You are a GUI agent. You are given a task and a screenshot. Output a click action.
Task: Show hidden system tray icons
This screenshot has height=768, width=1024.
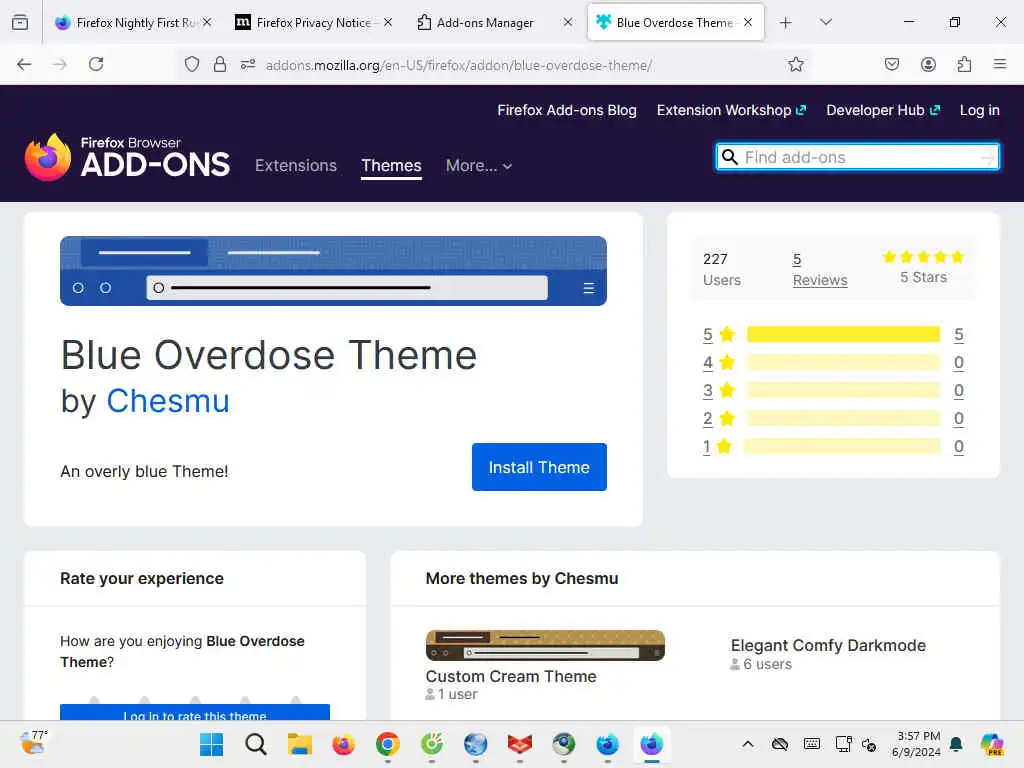tap(748, 744)
